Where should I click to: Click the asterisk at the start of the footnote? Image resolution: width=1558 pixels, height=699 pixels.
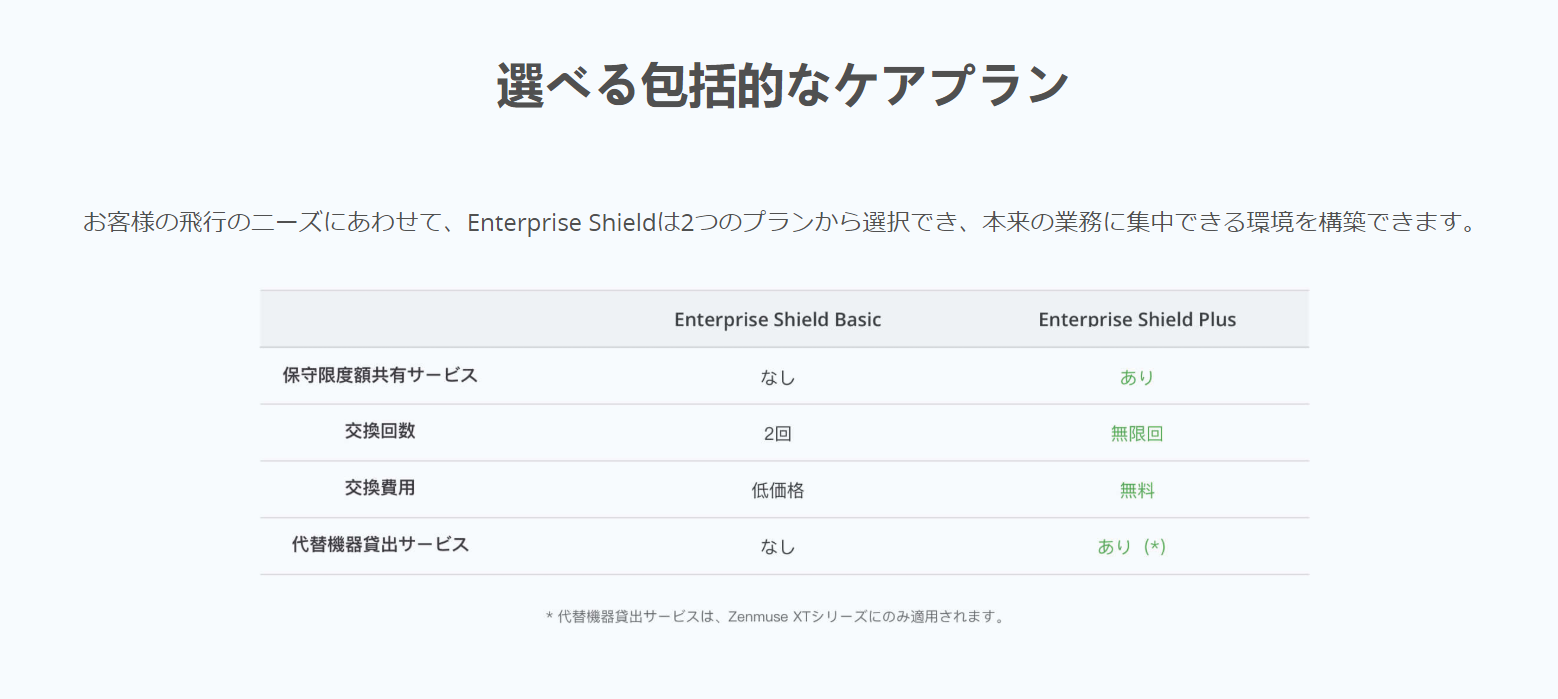click(549, 617)
